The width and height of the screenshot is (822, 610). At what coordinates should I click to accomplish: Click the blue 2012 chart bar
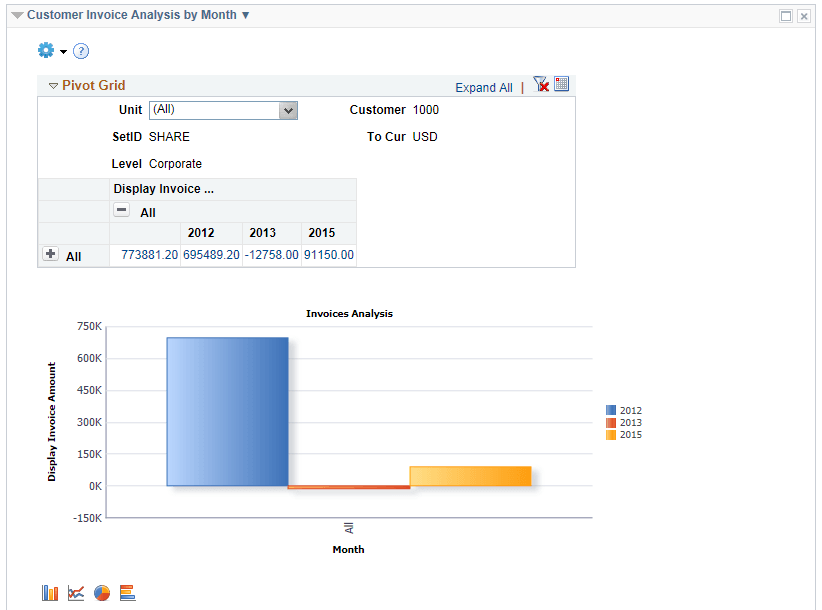pos(227,410)
